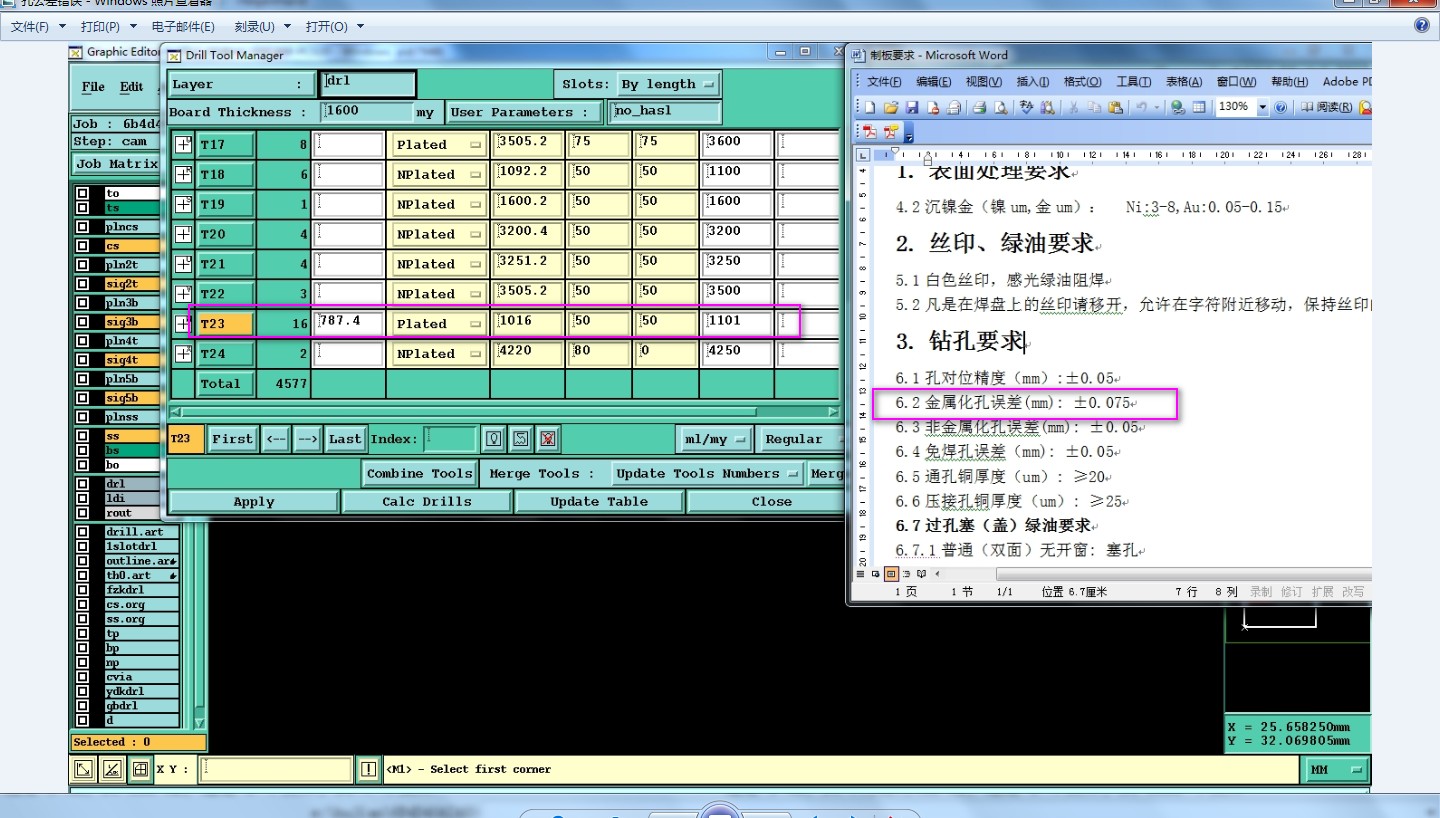Toggle the checkbox for layer pln3b
This screenshot has width=1440, height=818.
pyautogui.click(x=82, y=303)
